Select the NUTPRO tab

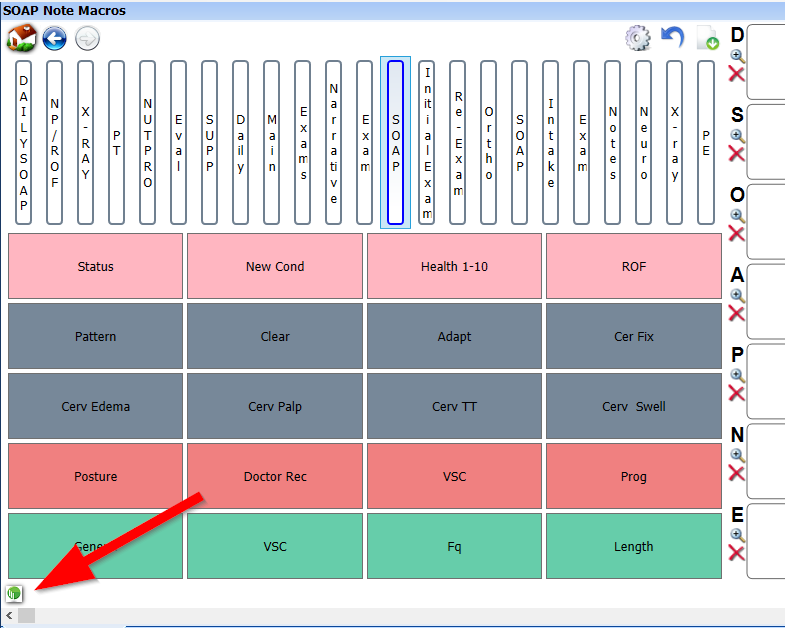pyautogui.click(x=148, y=142)
